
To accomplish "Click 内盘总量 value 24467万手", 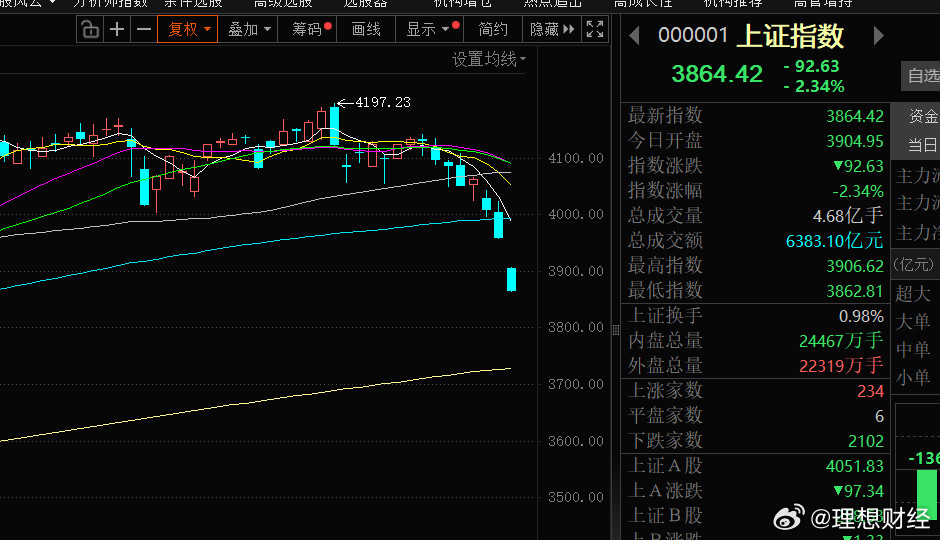I will tap(841, 341).
